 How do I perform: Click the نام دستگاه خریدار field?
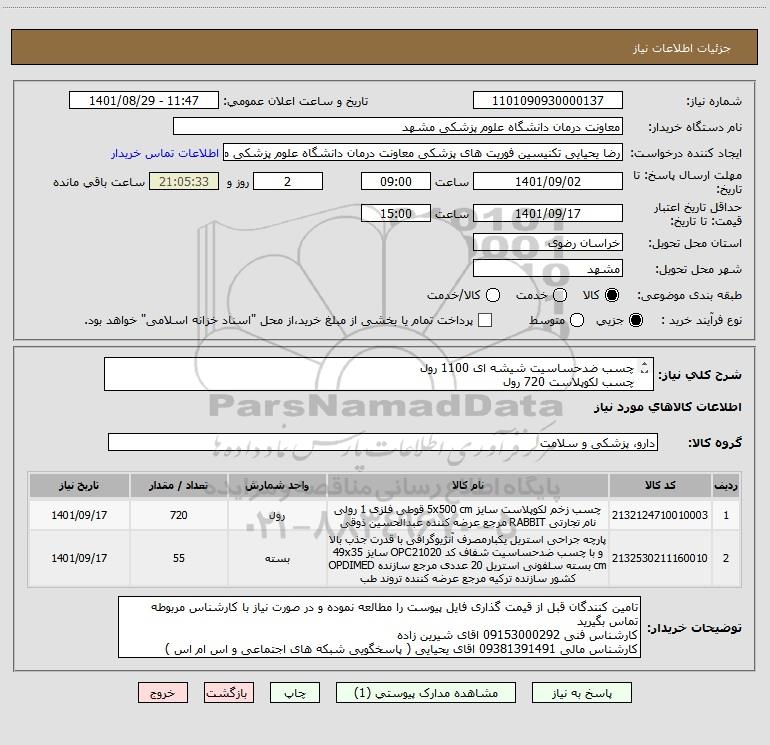coord(398,127)
